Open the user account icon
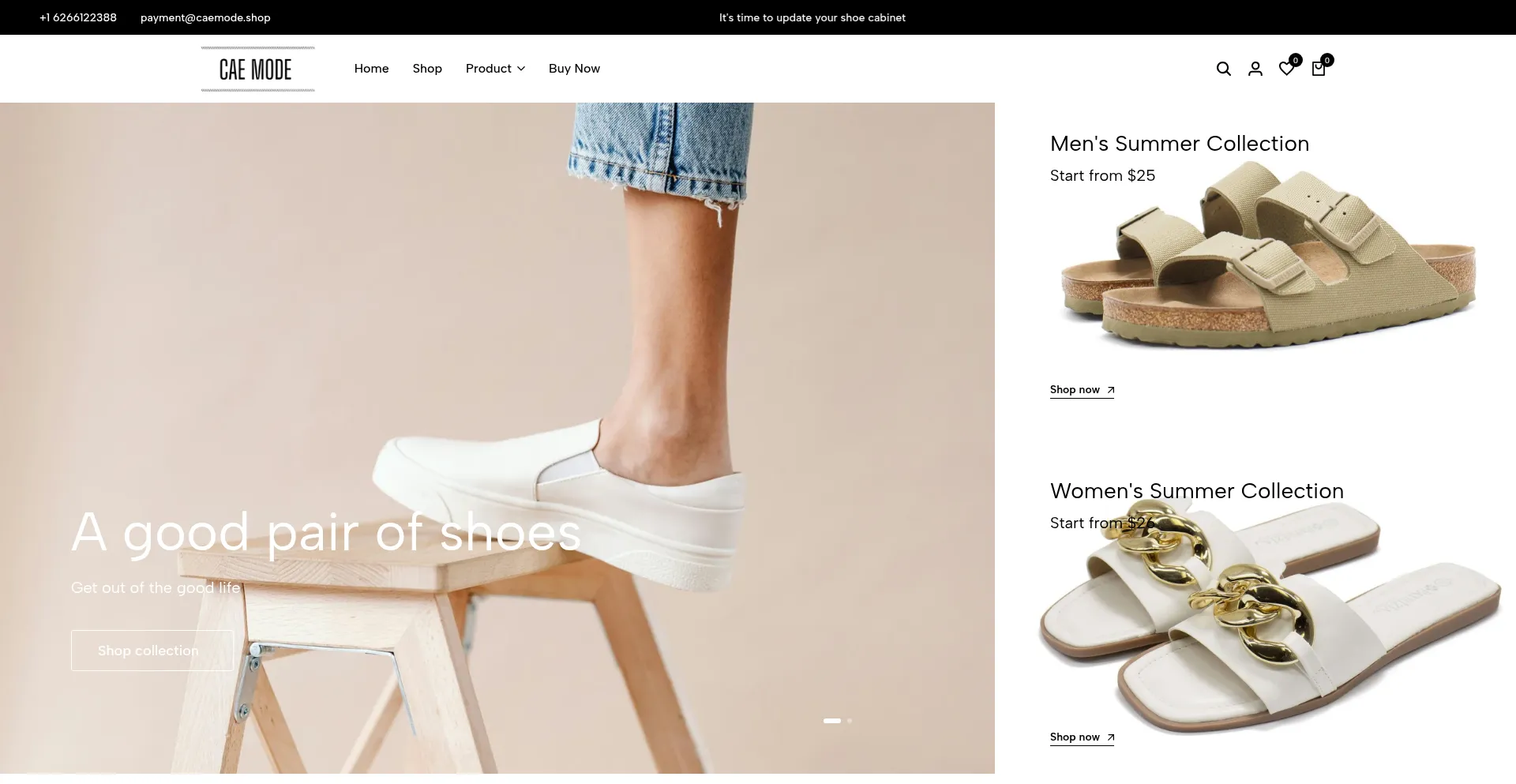 click(1255, 69)
